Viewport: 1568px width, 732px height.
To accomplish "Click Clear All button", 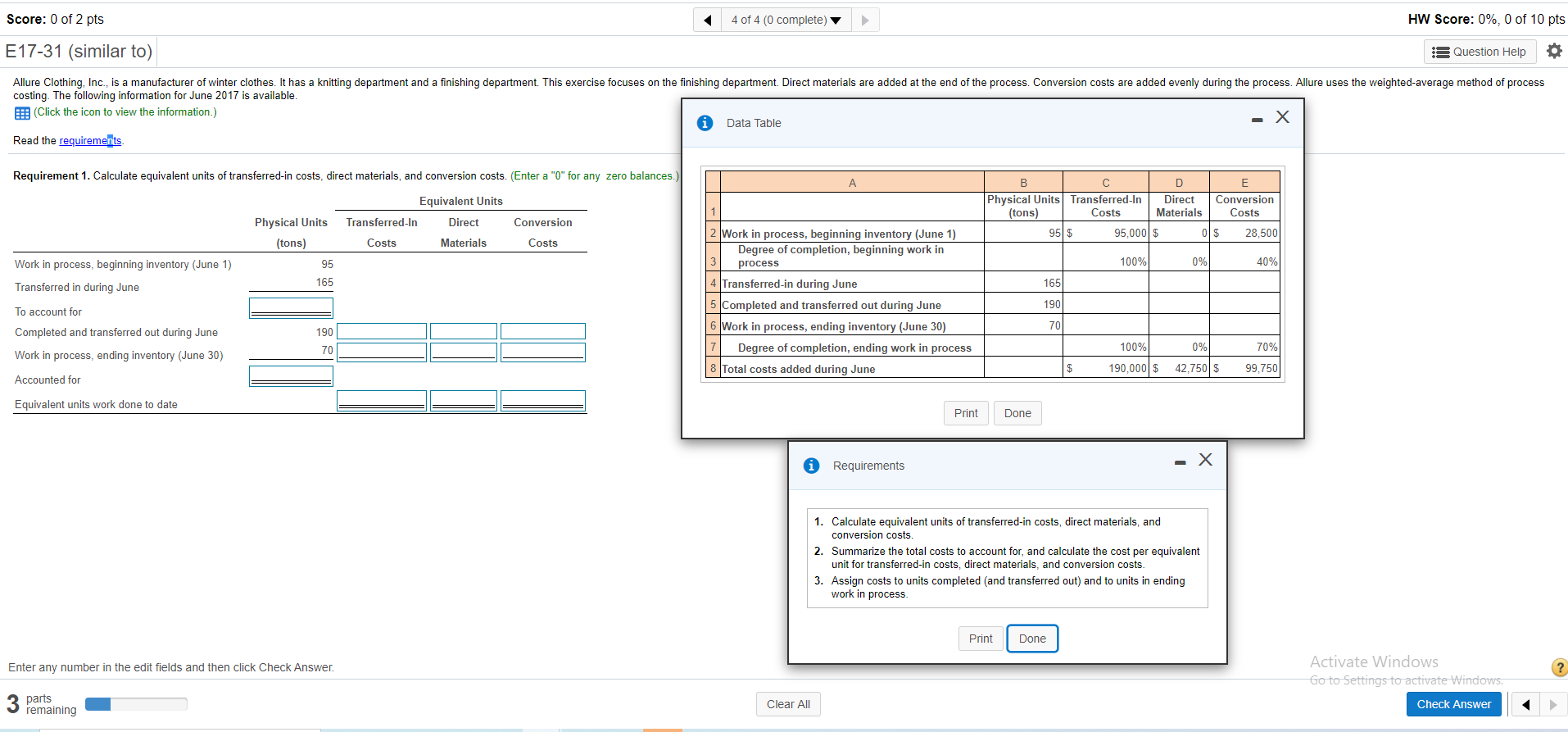I will coord(788,704).
